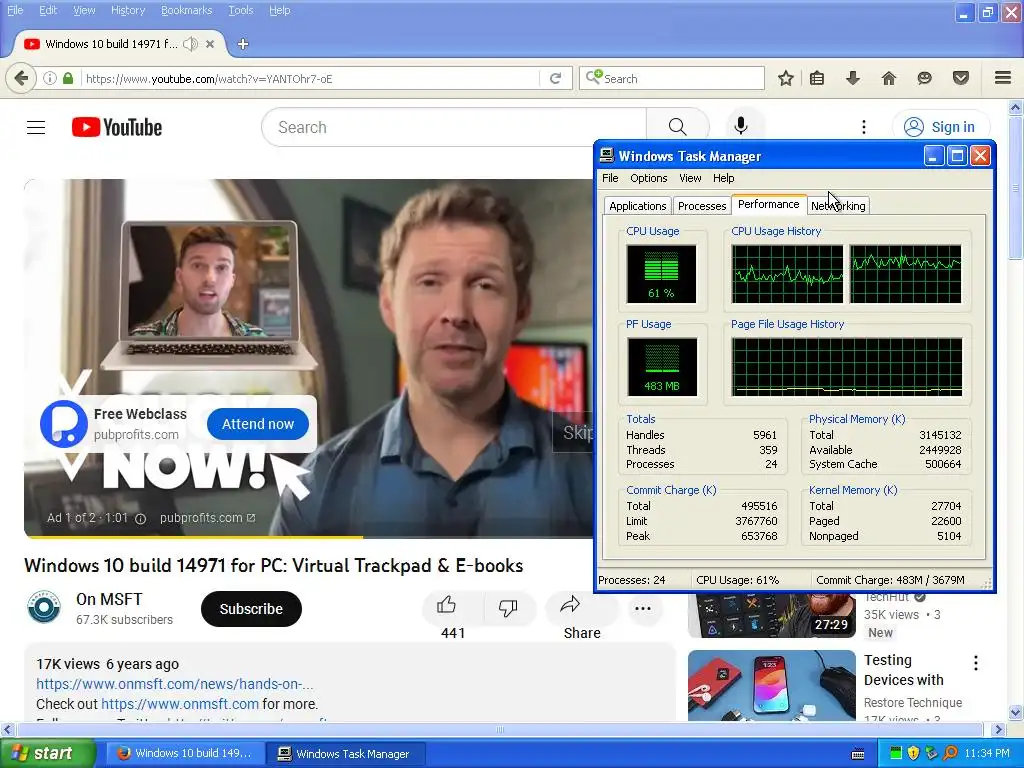This screenshot has width=1024, height=768.
Task: Go back with the Firefox back arrow
Action: click(x=21, y=78)
